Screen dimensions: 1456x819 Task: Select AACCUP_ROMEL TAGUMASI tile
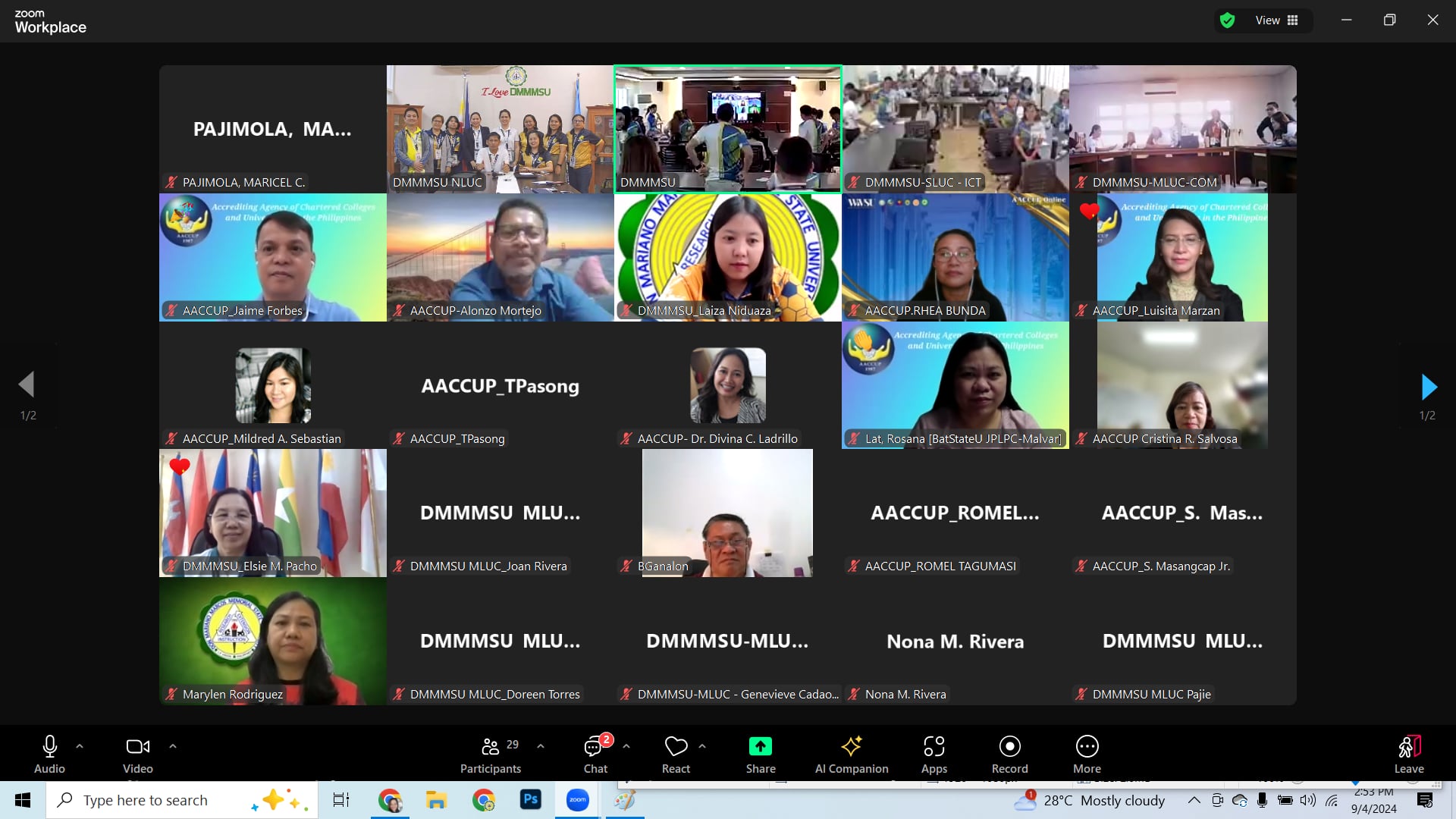click(955, 513)
